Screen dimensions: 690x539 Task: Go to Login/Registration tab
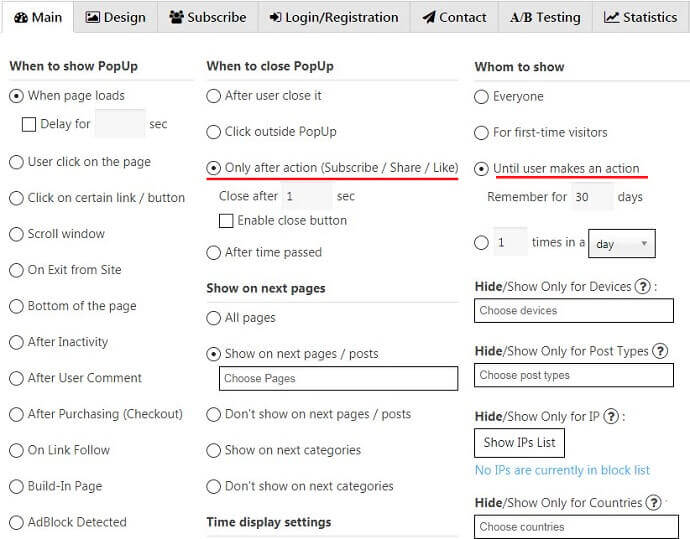click(x=334, y=17)
